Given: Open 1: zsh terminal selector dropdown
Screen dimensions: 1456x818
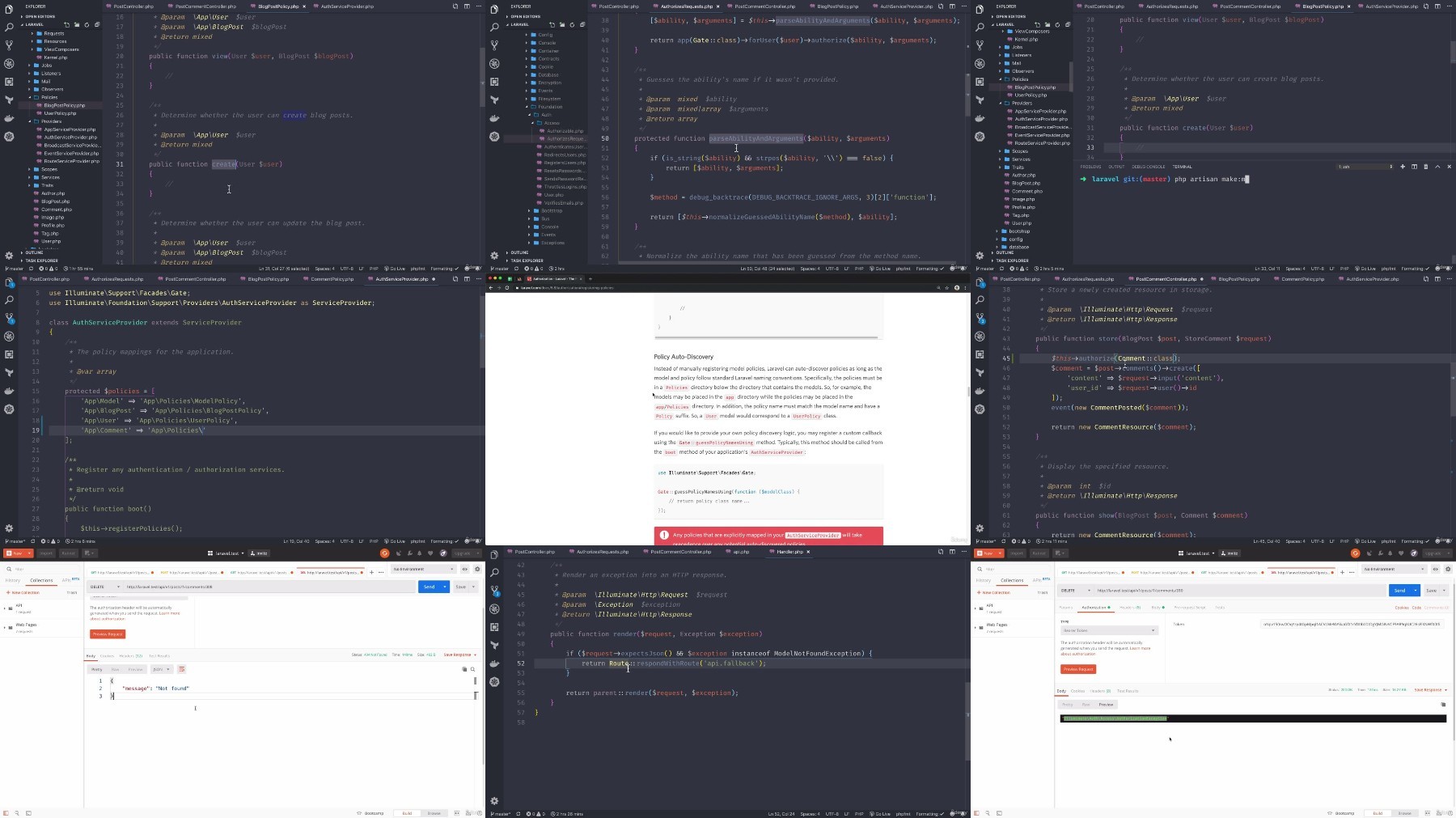Looking at the screenshot, I should (1365, 167).
